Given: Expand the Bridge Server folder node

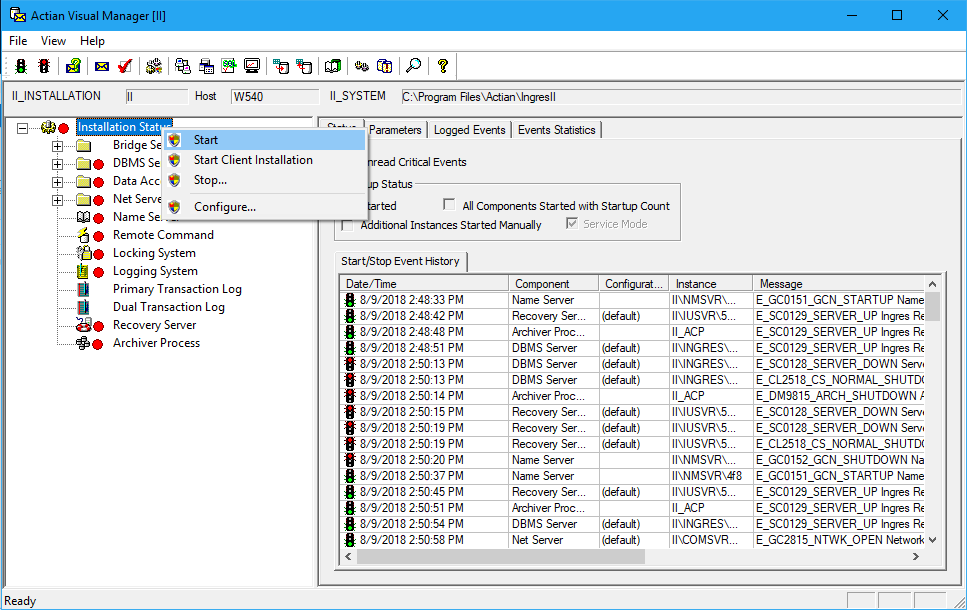Looking at the screenshot, I should pyautogui.click(x=58, y=146).
